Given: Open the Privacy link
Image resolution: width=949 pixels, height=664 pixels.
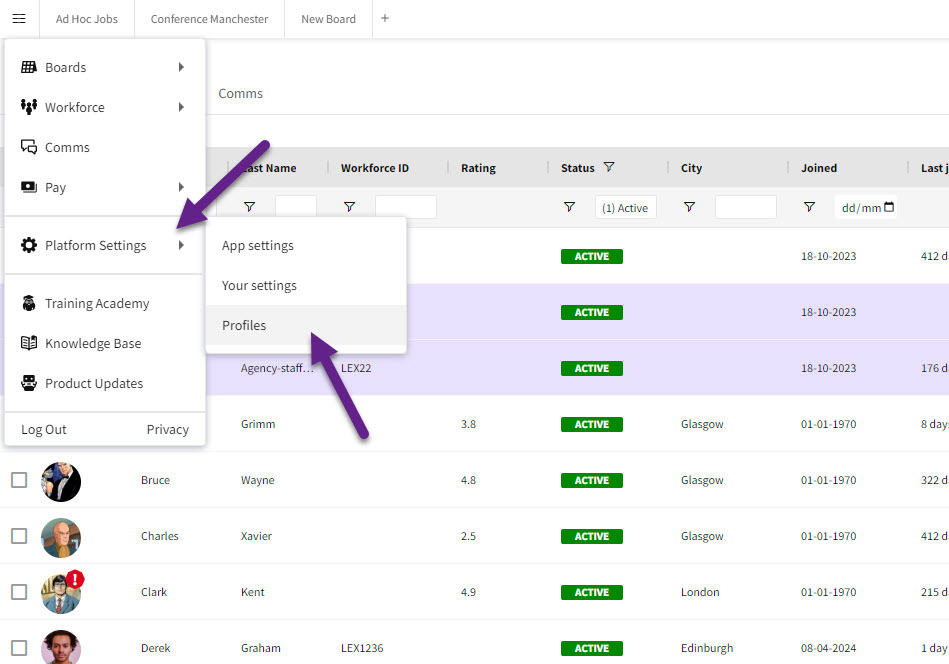Looking at the screenshot, I should (167, 429).
